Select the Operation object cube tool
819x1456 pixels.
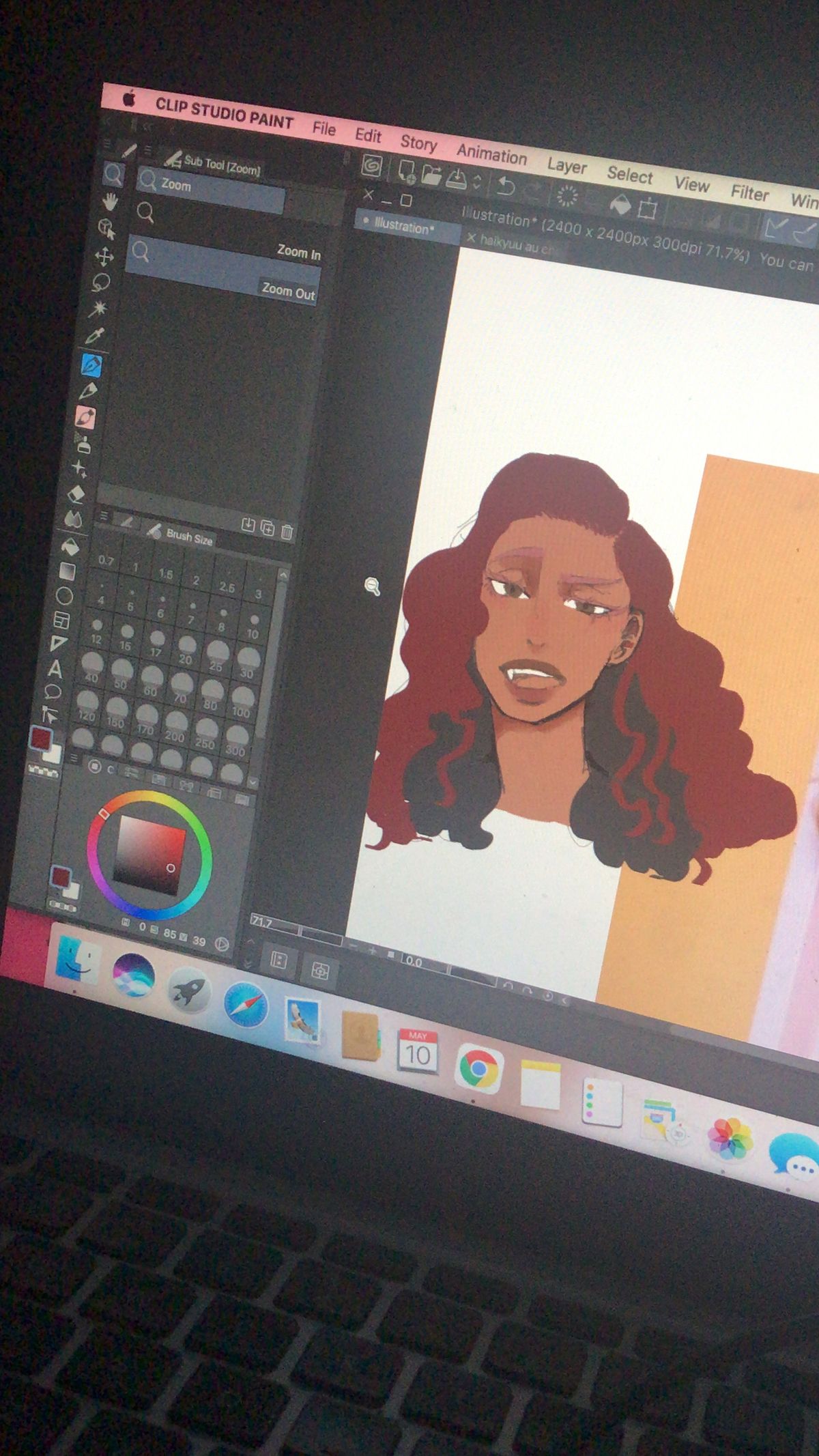pyautogui.click(x=106, y=228)
